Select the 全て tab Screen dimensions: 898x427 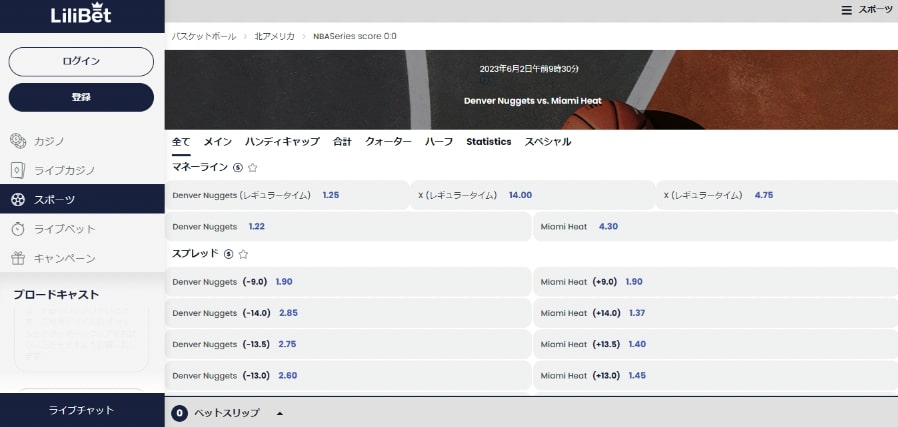[181, 142]
